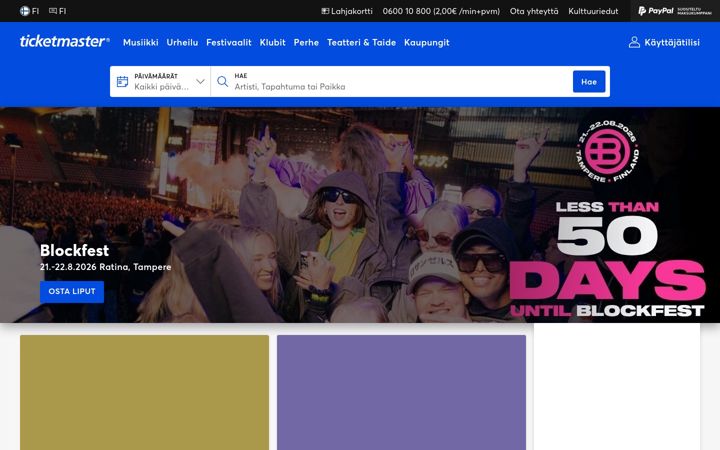Open the Lahjakortti gift card link
Screen dimensions: 720x450
coord(347,11)
